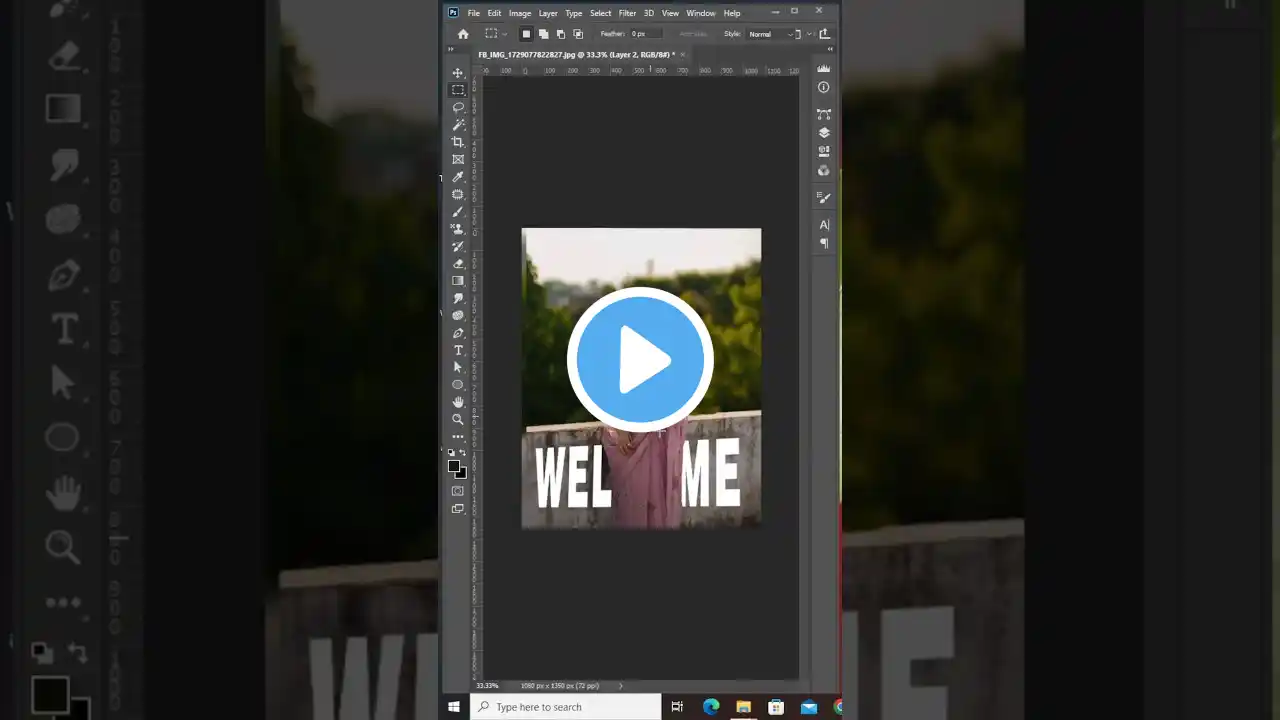Select the Brush tool

point(458,211)
